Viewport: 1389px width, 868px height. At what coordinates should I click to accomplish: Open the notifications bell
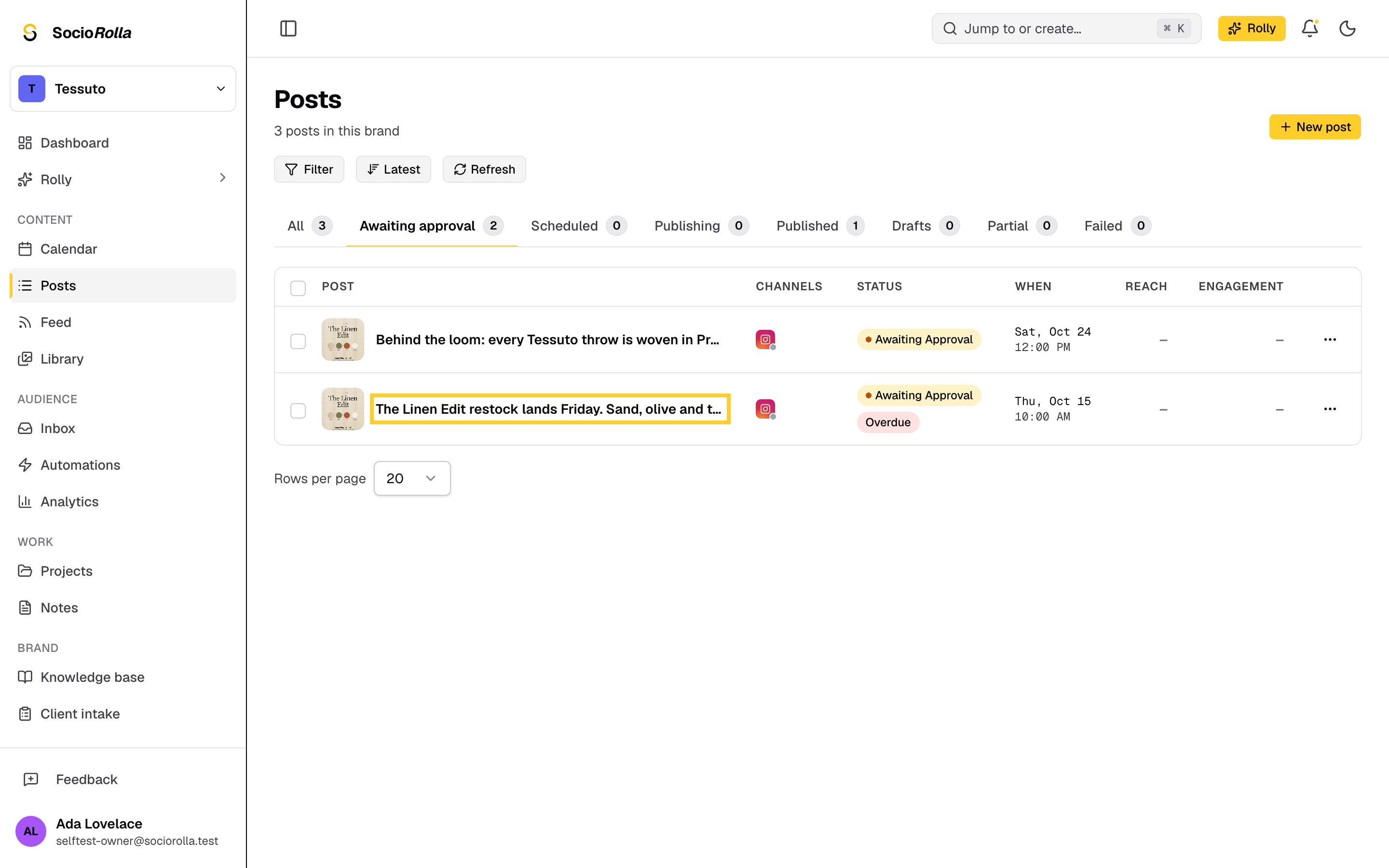click(1309, 28)
